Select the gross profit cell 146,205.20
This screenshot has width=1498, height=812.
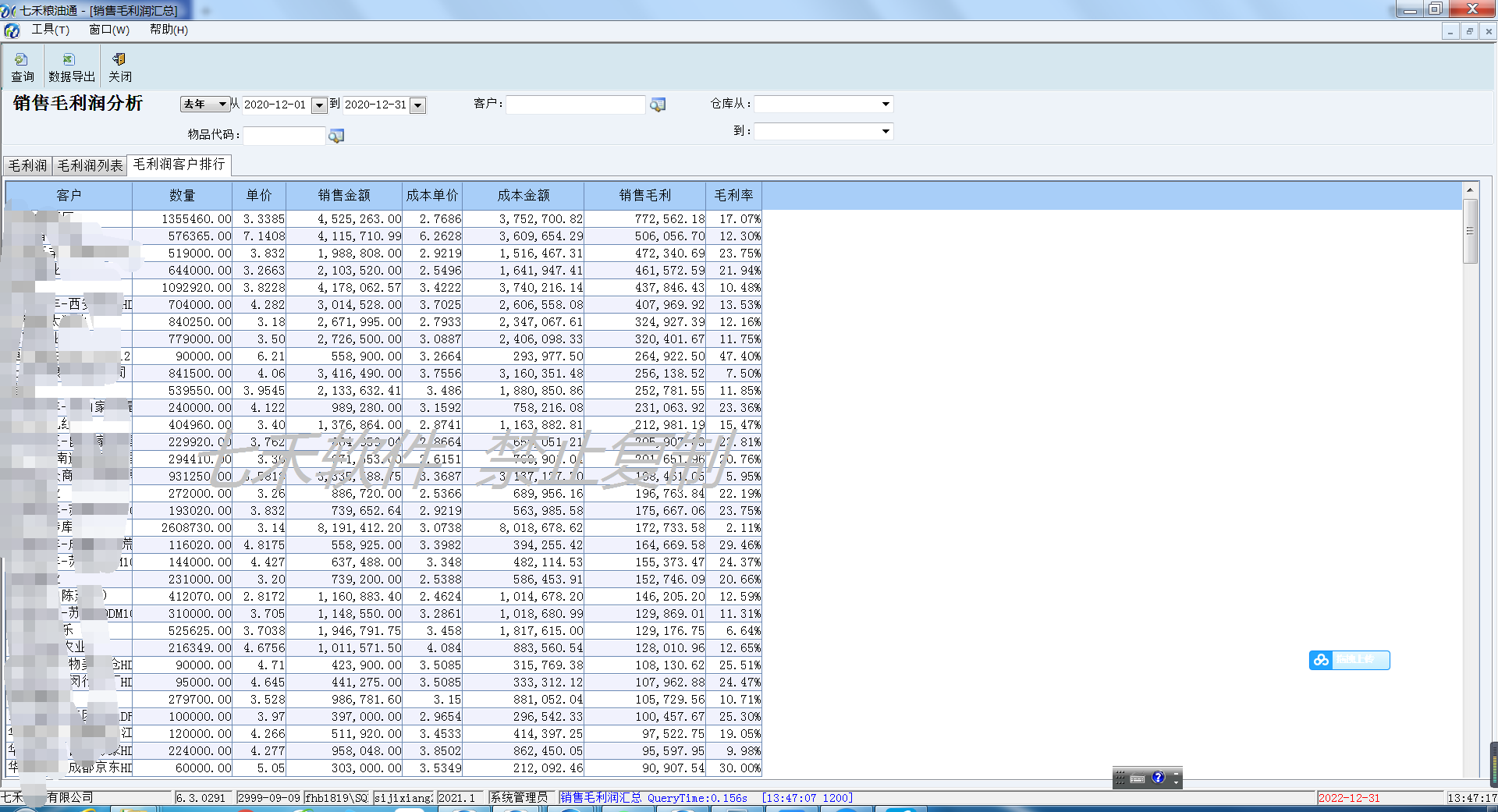[x=645, y=597]
